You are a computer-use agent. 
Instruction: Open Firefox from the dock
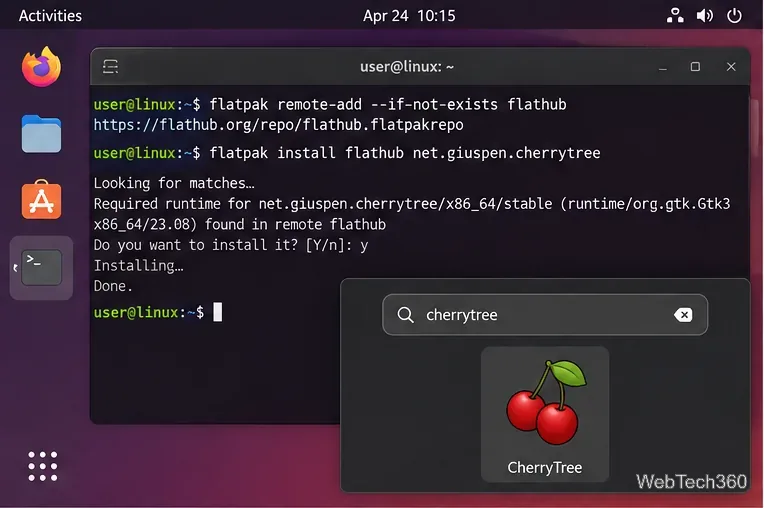pyautogui.click(x=41, y=67)
